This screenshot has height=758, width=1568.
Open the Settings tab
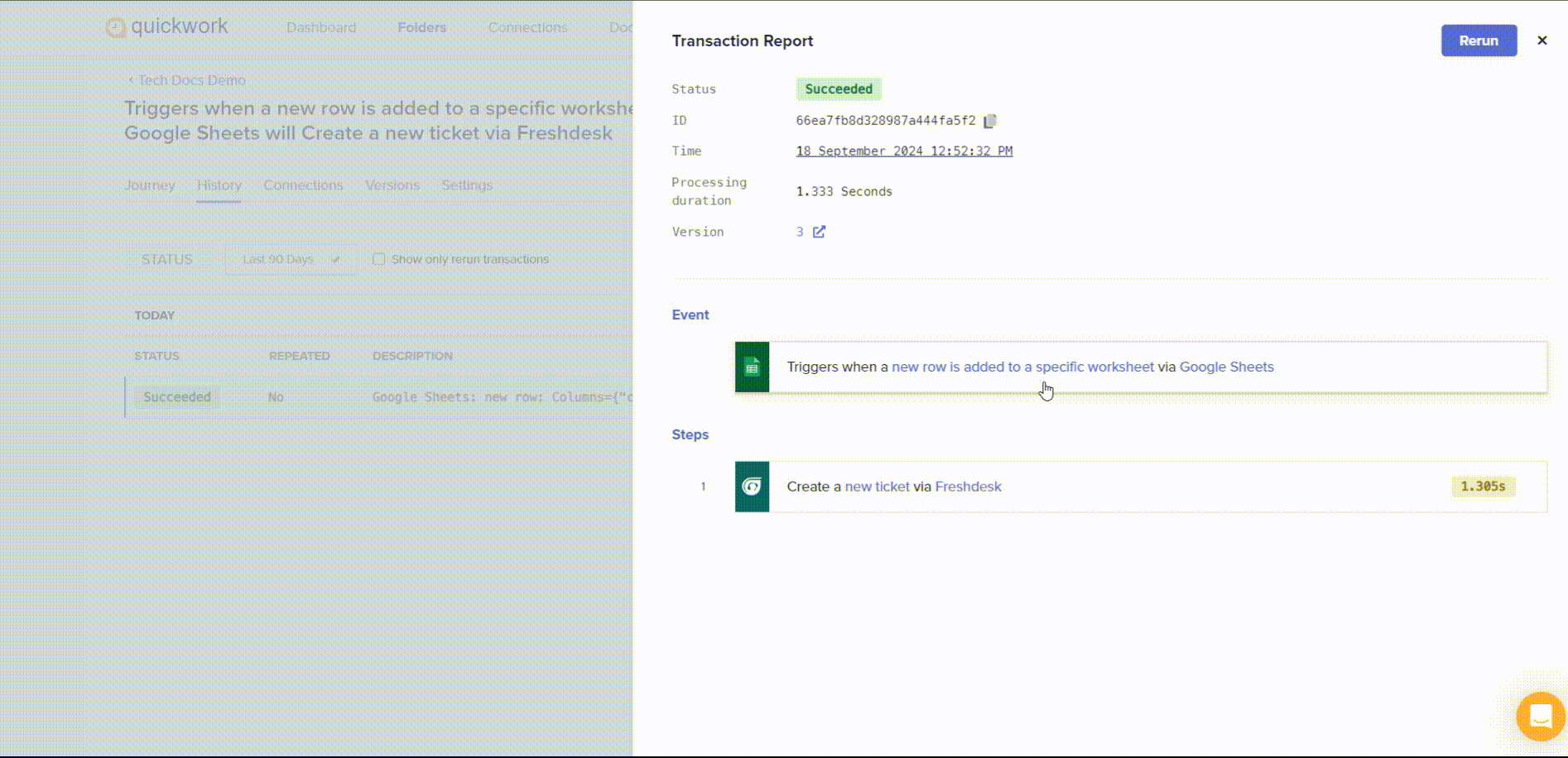[x=467, y=185]
